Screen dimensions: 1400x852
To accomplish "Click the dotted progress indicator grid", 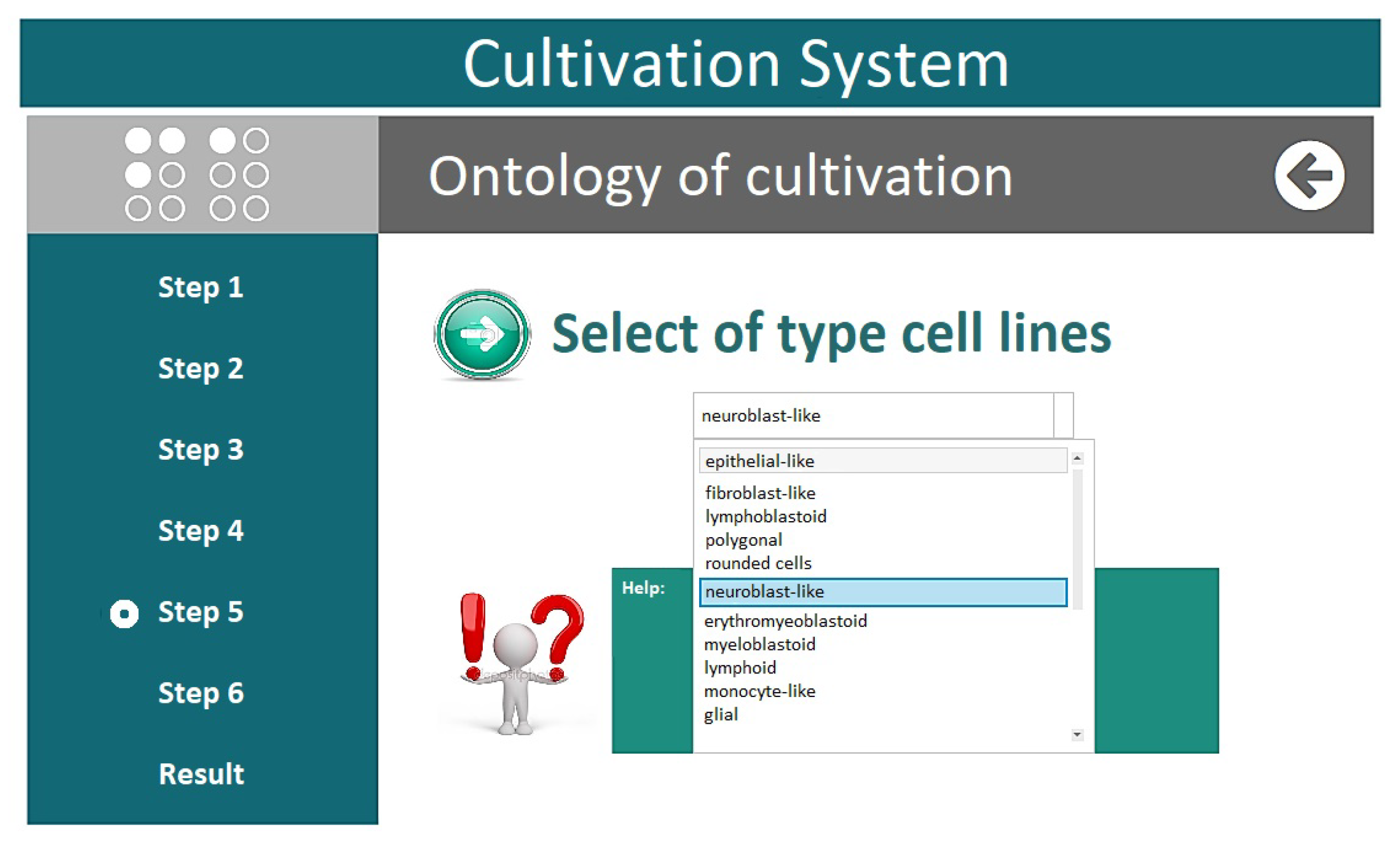I will tap(197, 174).
